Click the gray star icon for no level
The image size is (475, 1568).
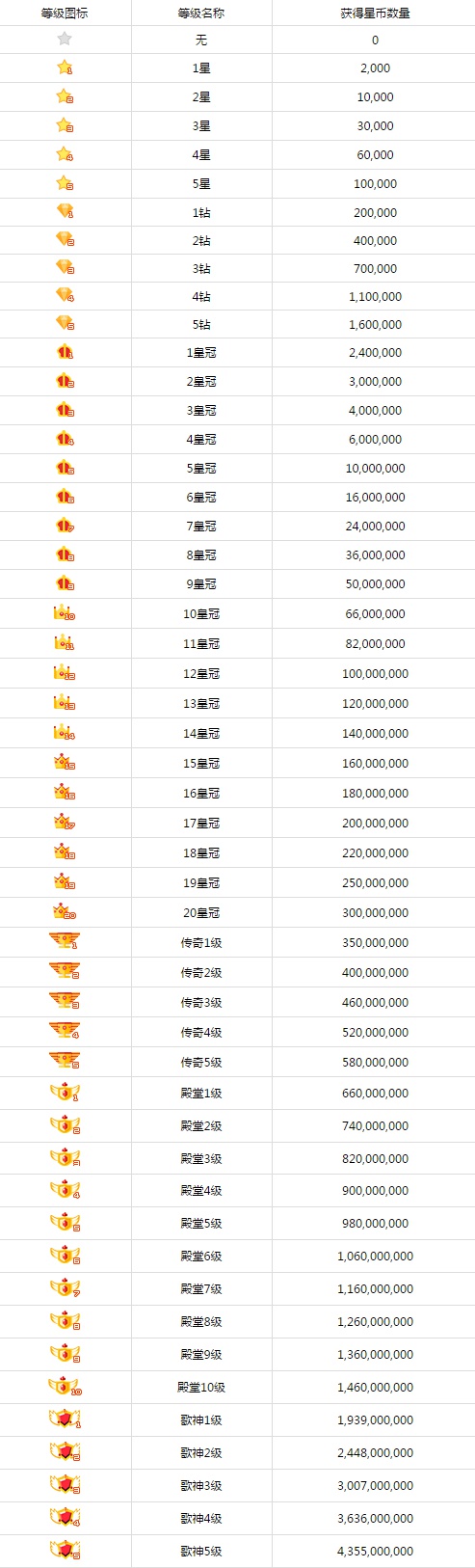(65, 40)
